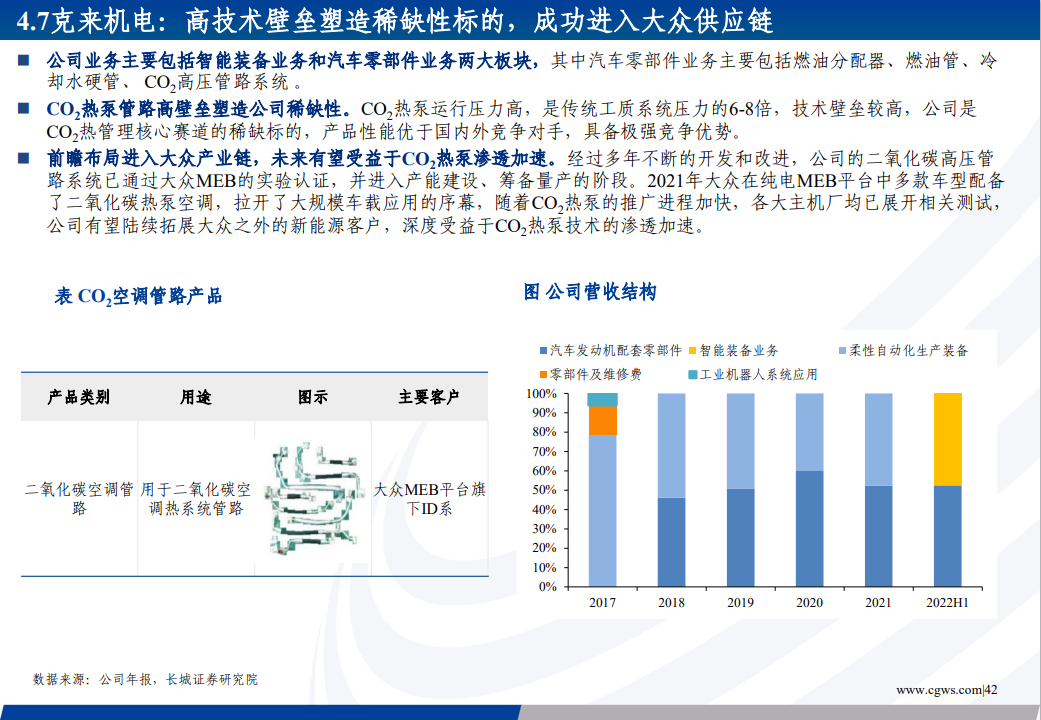
Task: Click the 表 CO2空调管路产品 table title
Action: (138, 296)
